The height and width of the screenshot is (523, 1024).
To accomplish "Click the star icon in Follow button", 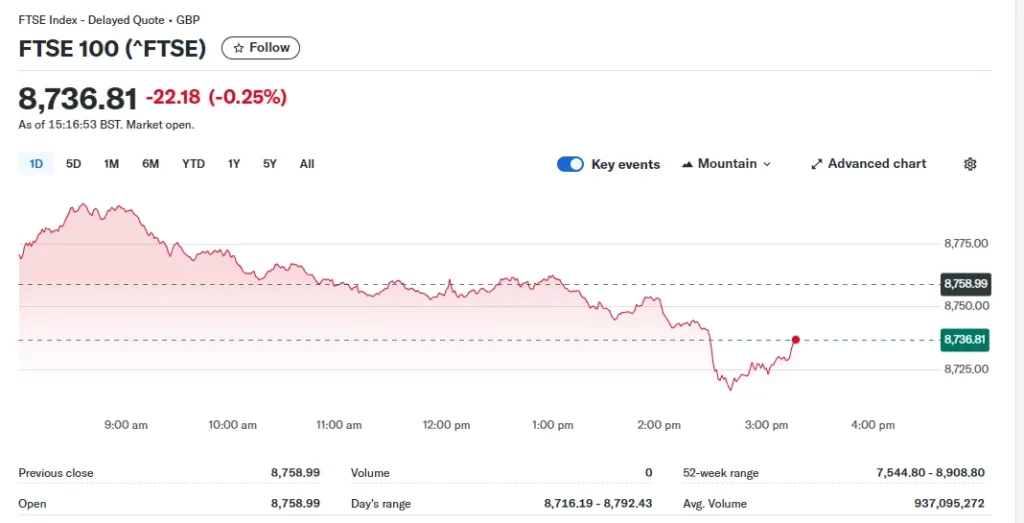I will point(239,48).
